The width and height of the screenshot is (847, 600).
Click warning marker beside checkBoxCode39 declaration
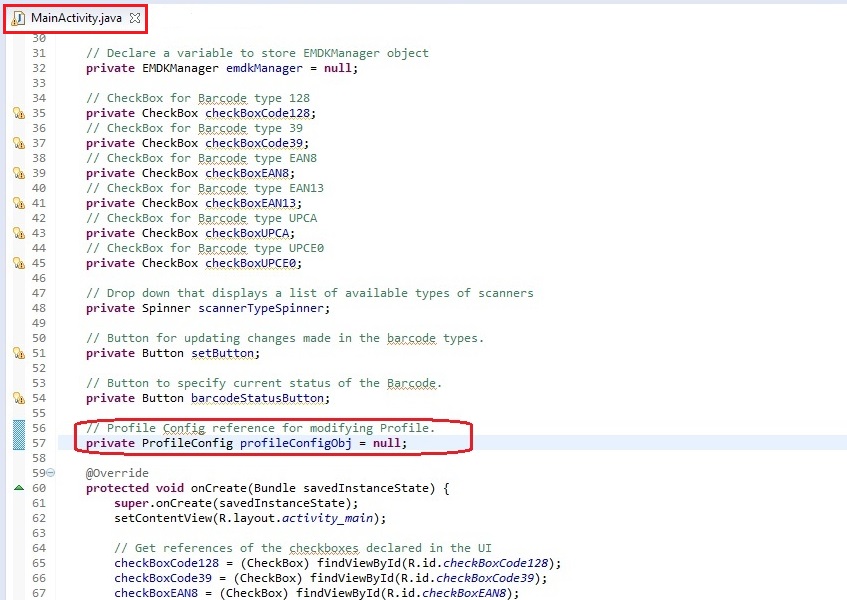[x=18, y=143]
